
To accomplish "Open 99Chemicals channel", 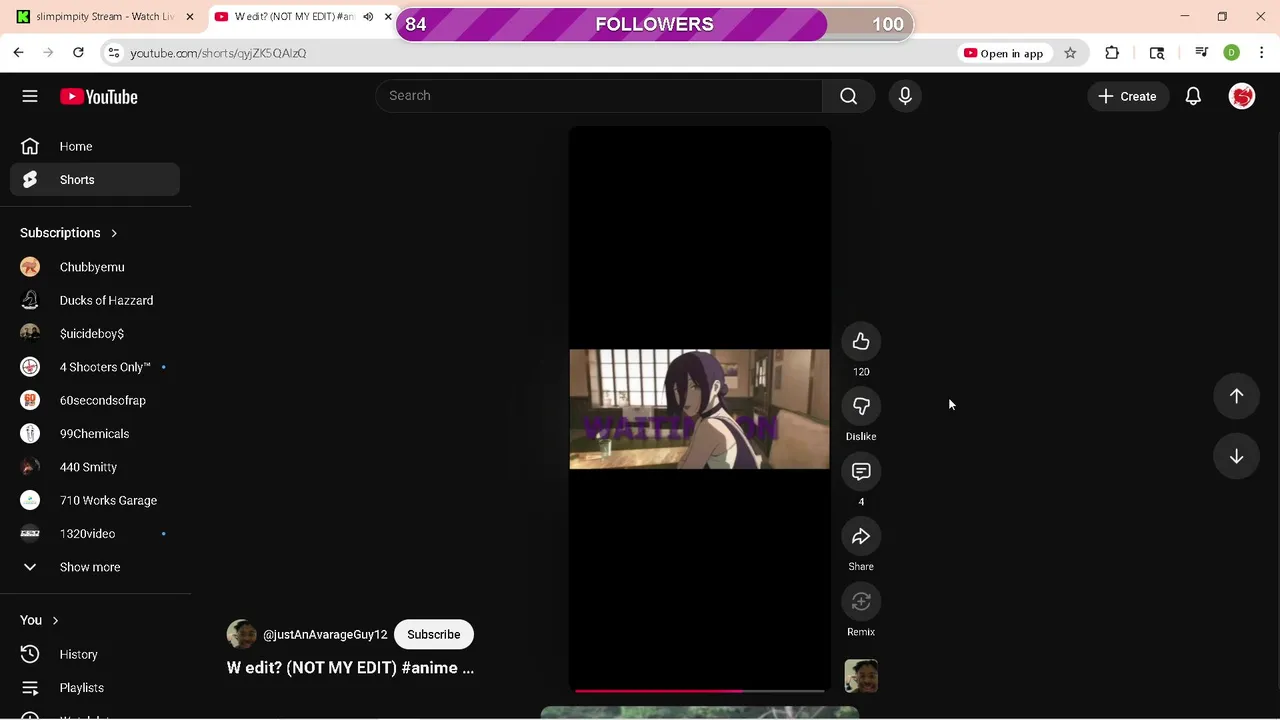I will [95, 434].
